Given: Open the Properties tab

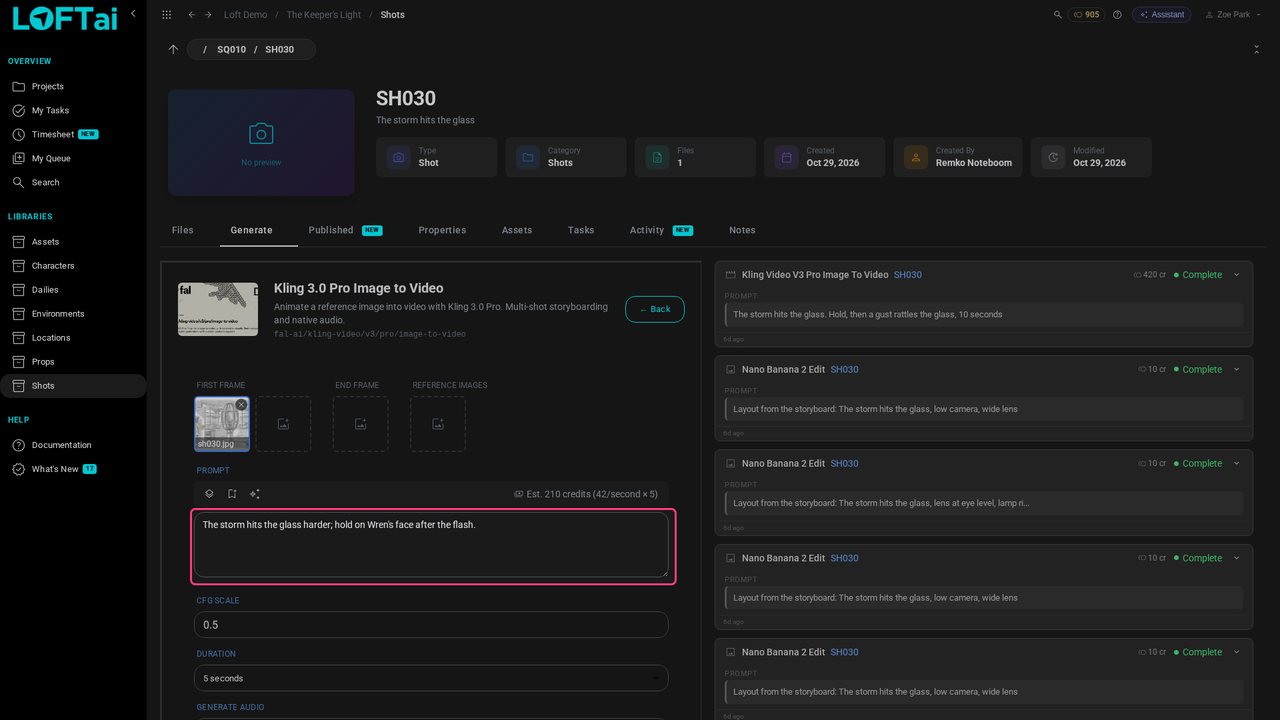Looking at the screenshot, I should pos(442,230).
